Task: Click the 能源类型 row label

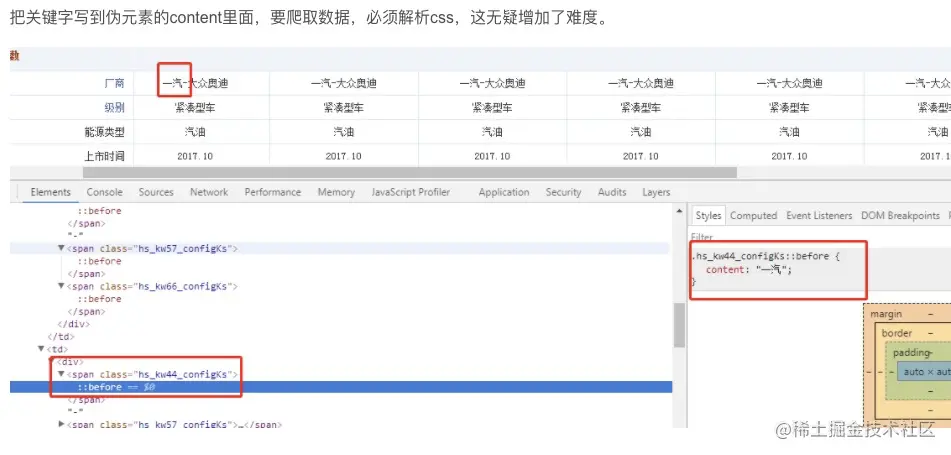Action: coord(104,132)
